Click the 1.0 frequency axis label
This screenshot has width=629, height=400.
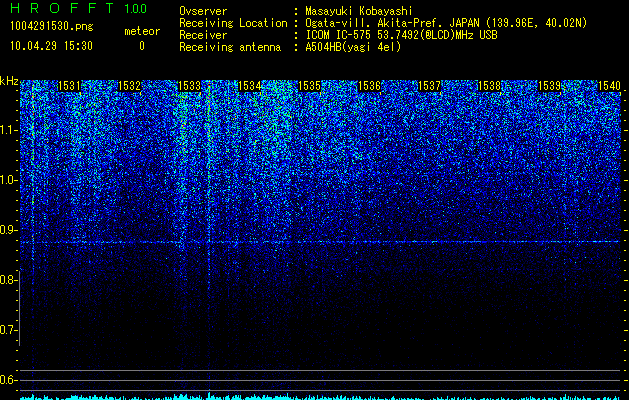[x=8, y=180]
